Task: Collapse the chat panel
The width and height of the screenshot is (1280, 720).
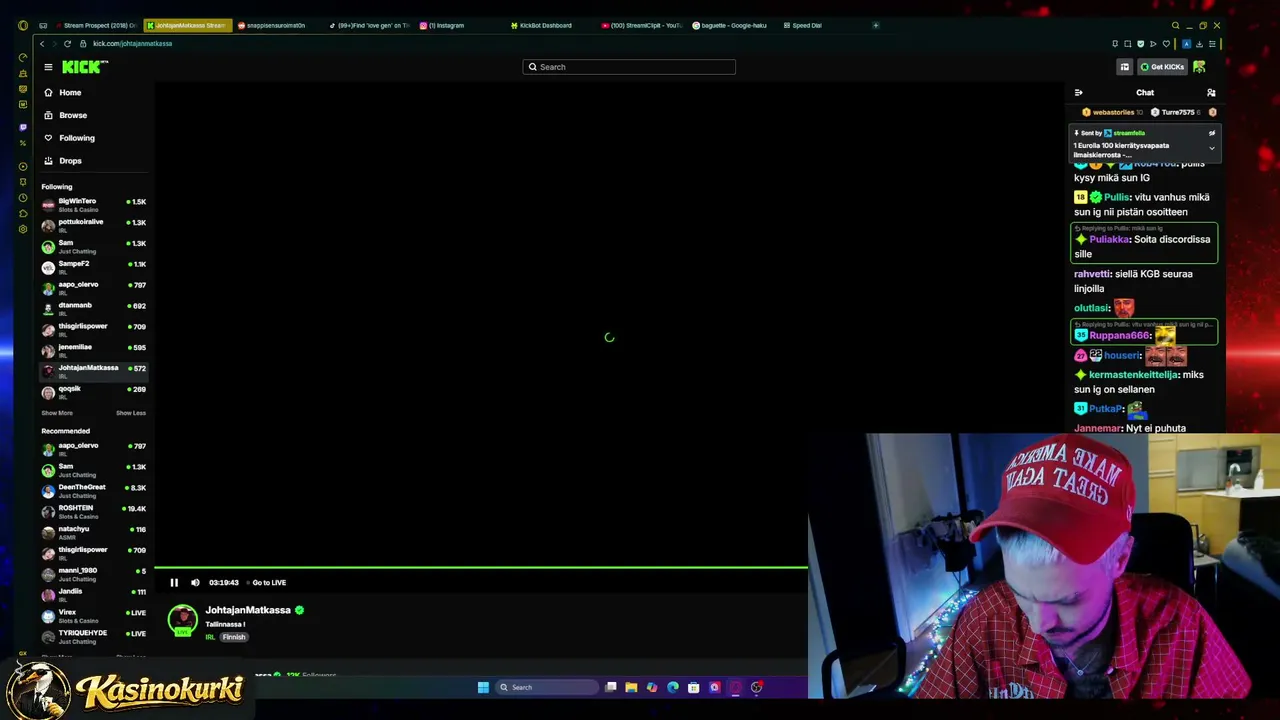Action: (x=1078, y=93)
